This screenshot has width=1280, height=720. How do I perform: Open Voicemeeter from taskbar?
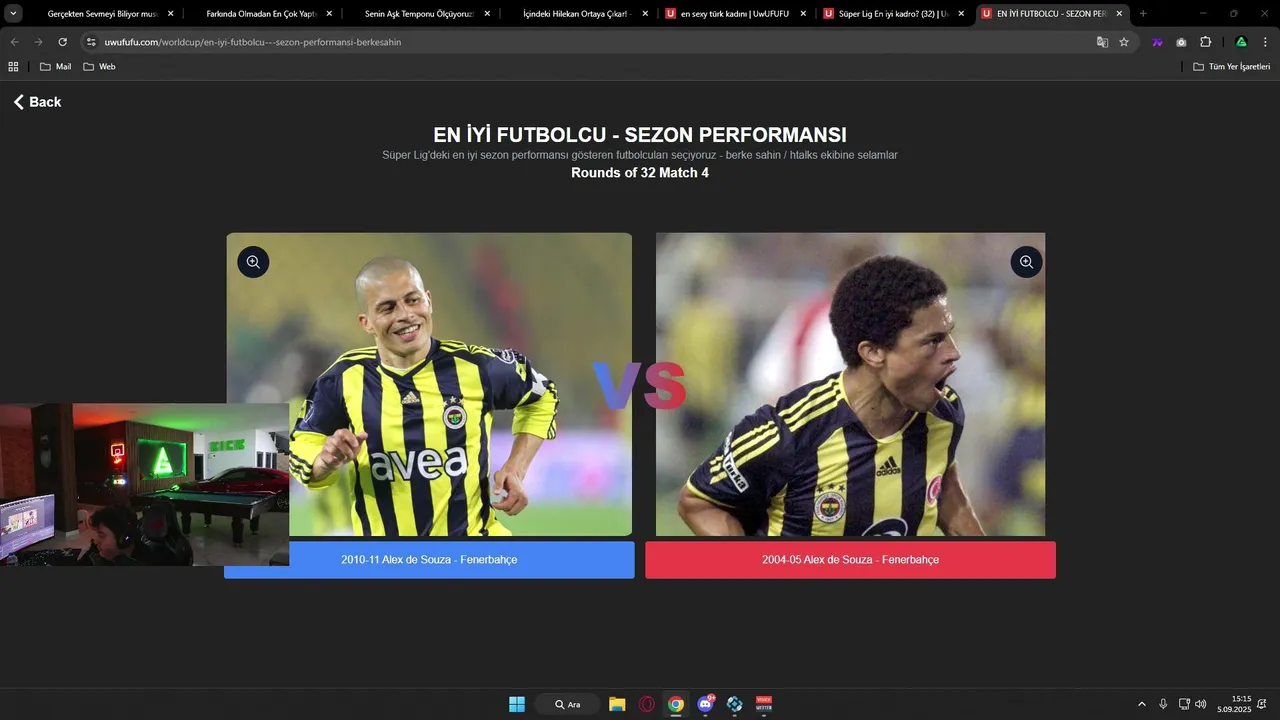(764, 704)
